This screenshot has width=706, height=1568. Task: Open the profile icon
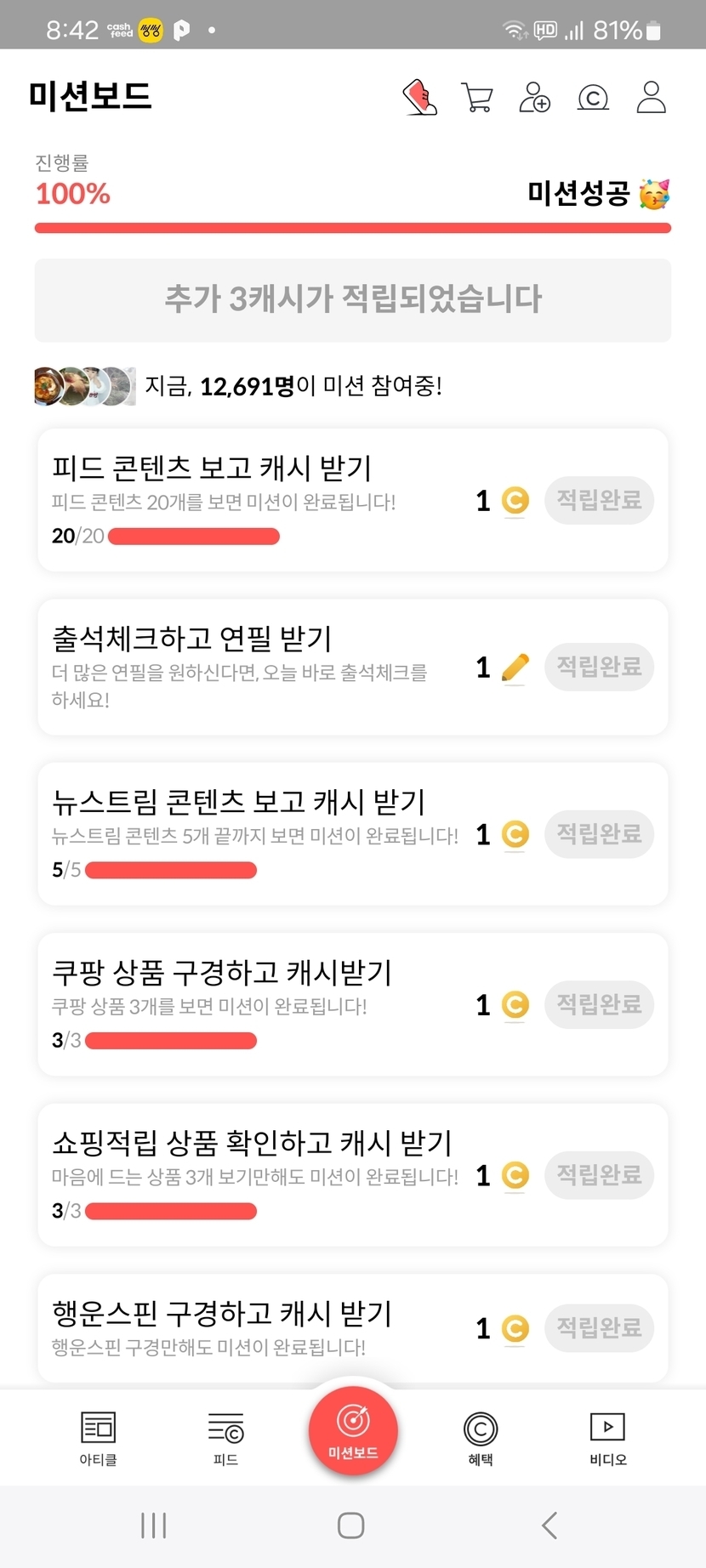[x=651, y=97]
